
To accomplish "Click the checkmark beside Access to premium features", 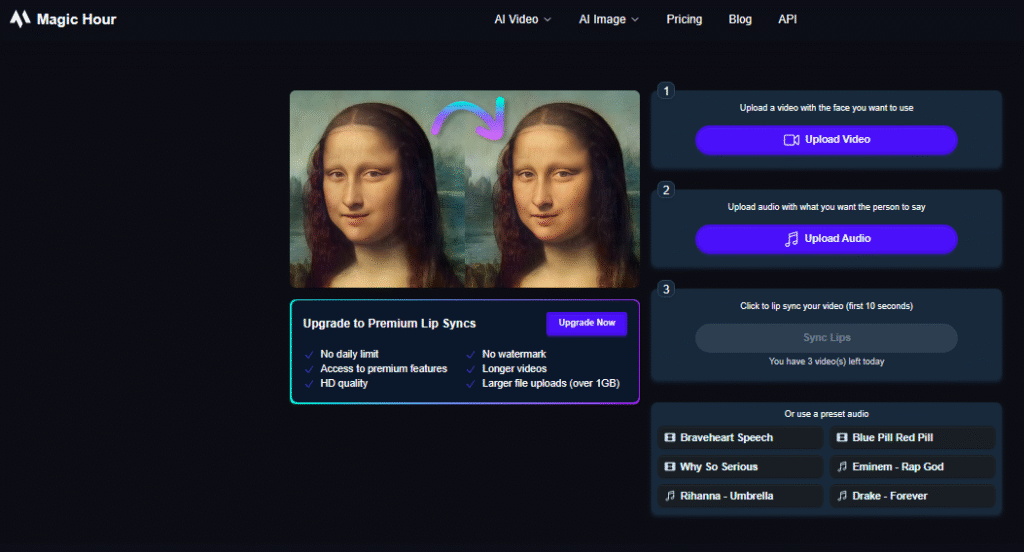I will (309, 369).
